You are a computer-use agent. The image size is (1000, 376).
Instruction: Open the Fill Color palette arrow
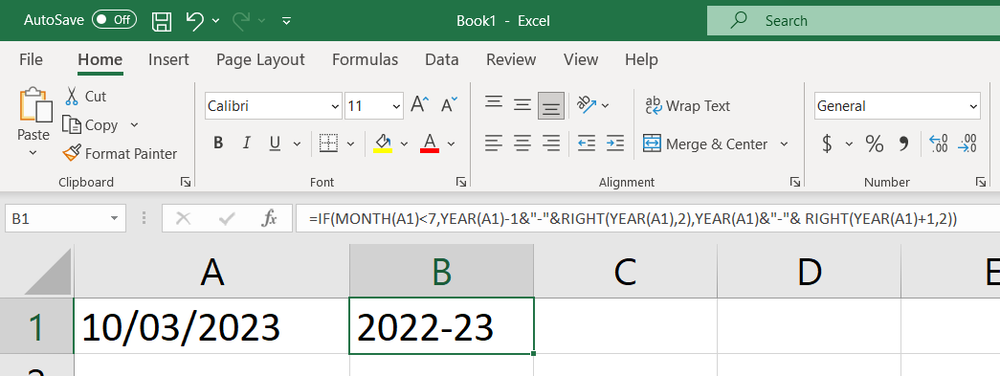click(404, 143)
